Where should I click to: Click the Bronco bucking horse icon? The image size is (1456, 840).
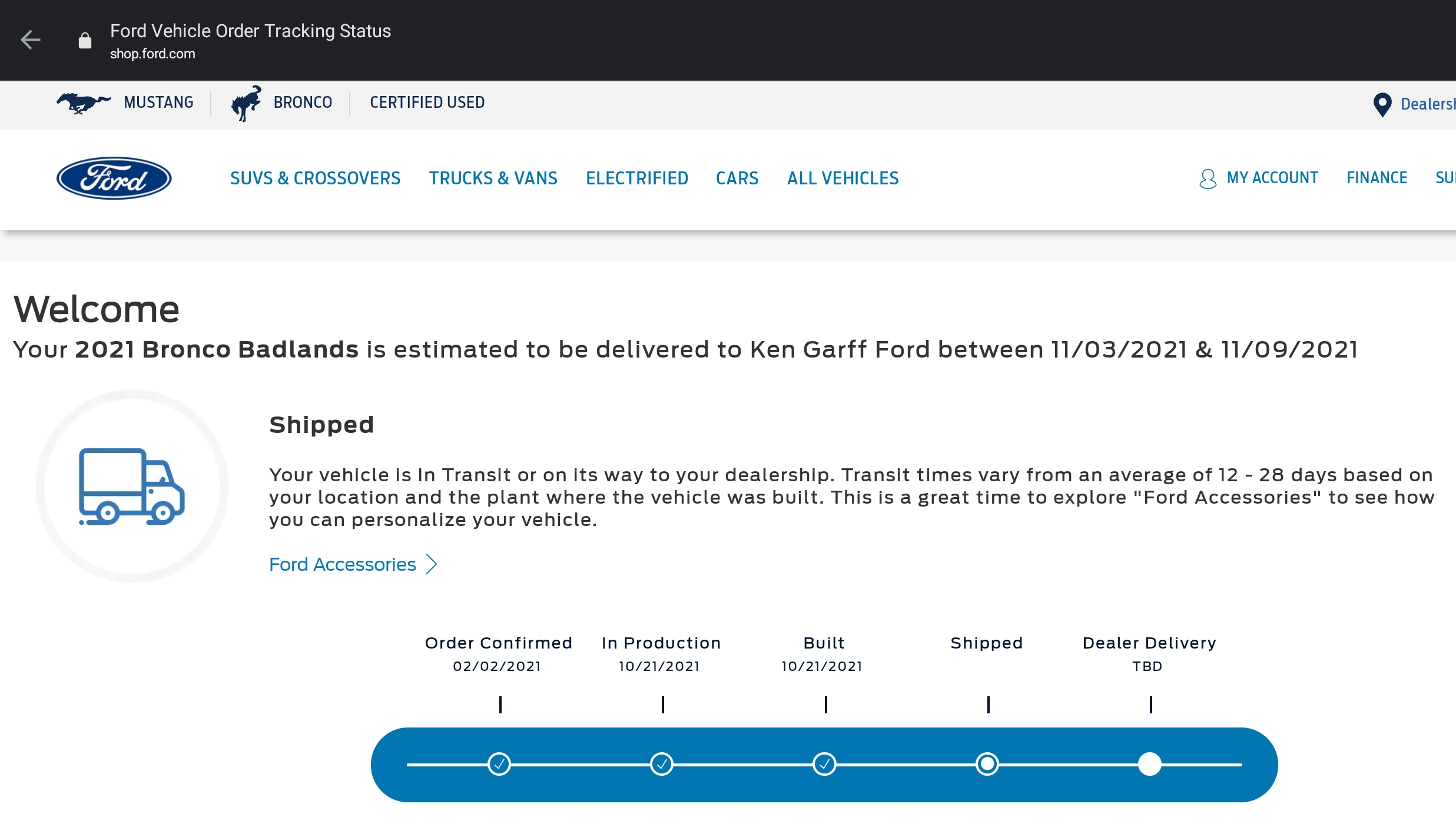246,103
